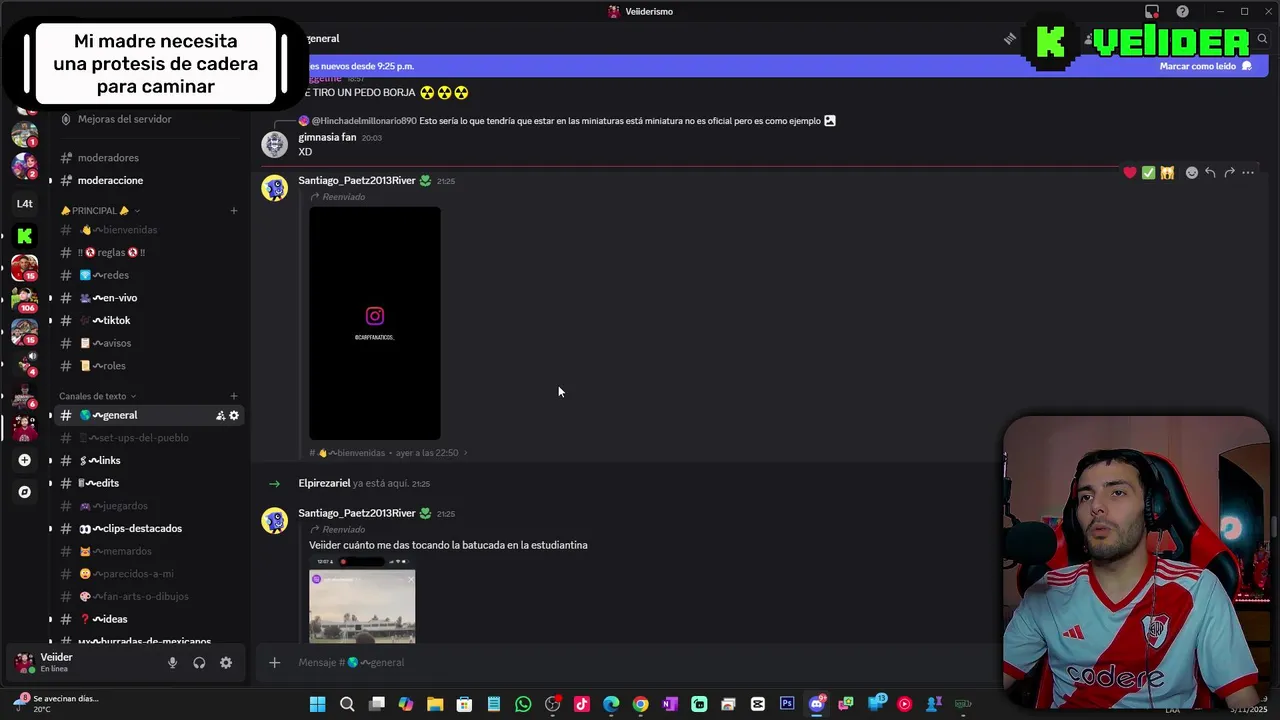Click Elpirezariel name in join message
This screenshot has height=720, width=1280.
point(324,483)
